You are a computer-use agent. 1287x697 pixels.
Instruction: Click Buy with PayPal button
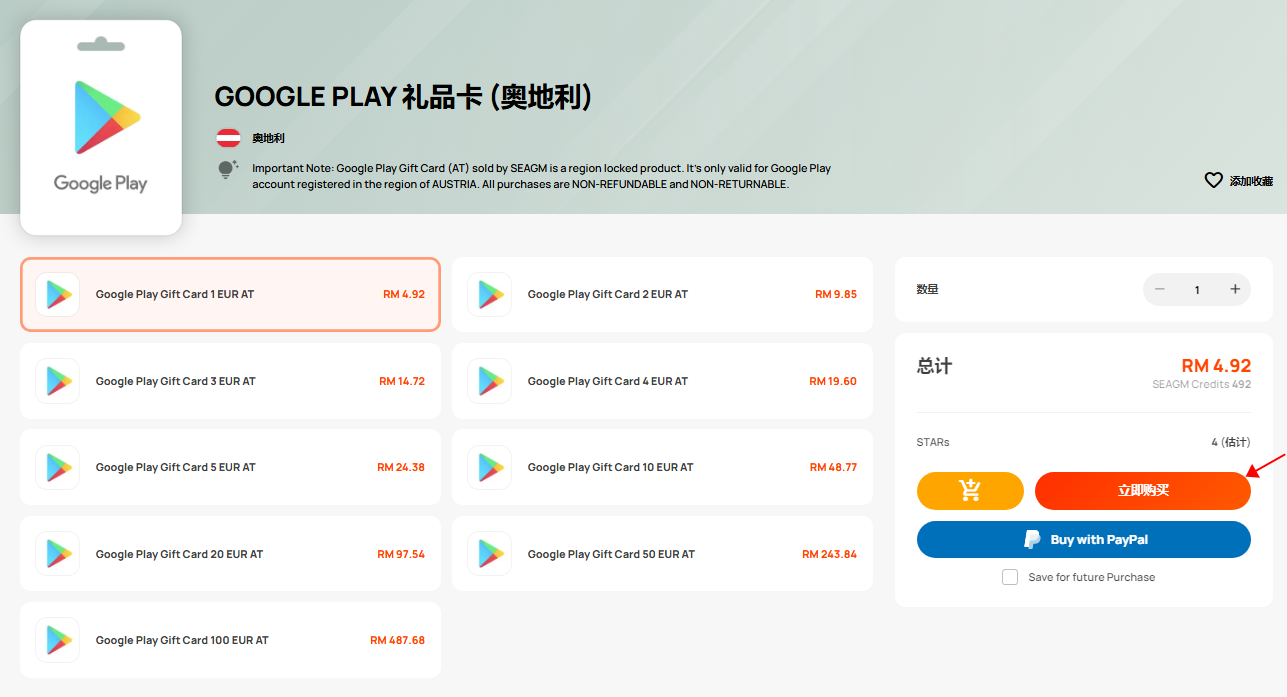point(1084,539)
